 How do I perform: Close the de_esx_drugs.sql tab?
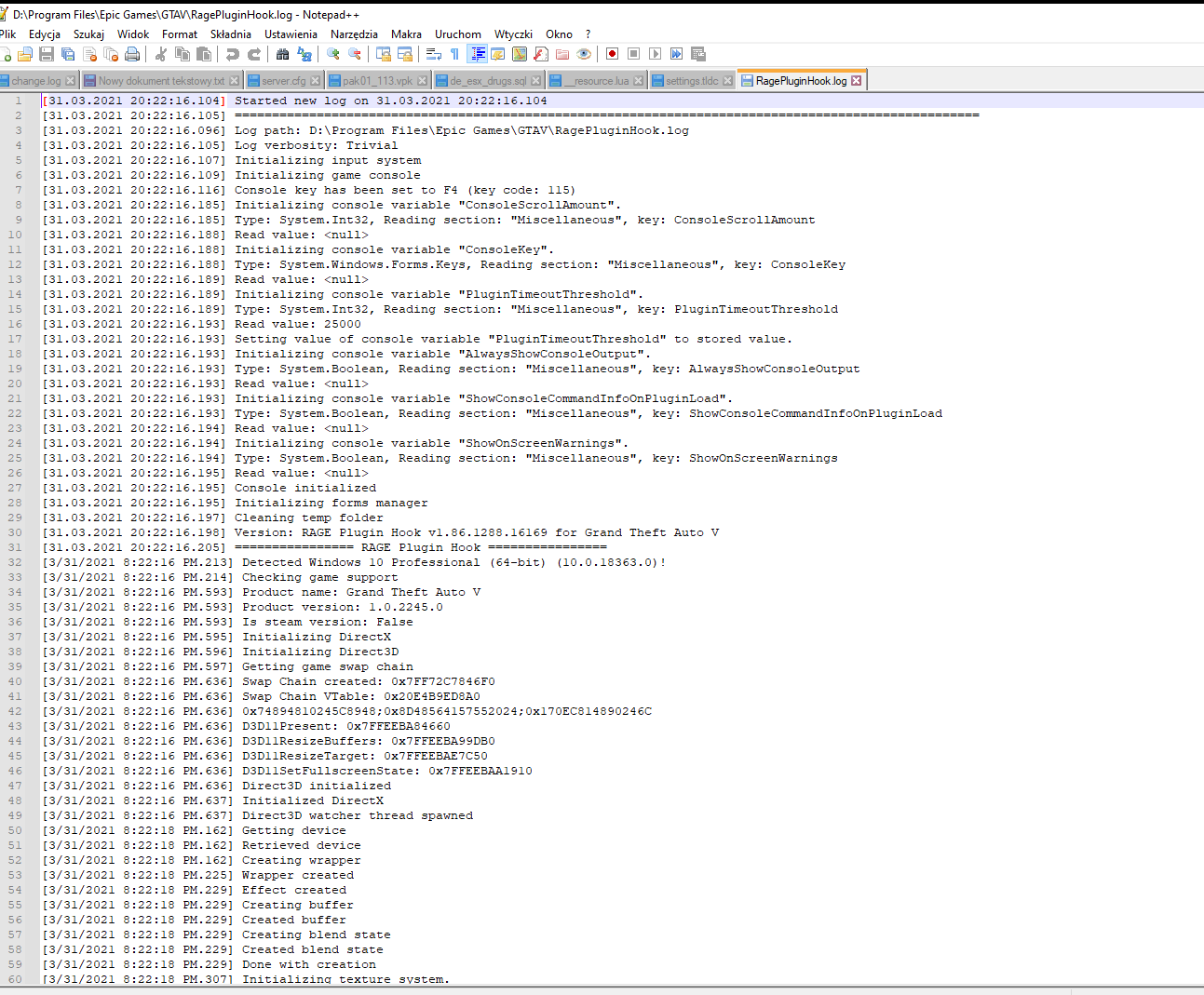pos(536,81)
